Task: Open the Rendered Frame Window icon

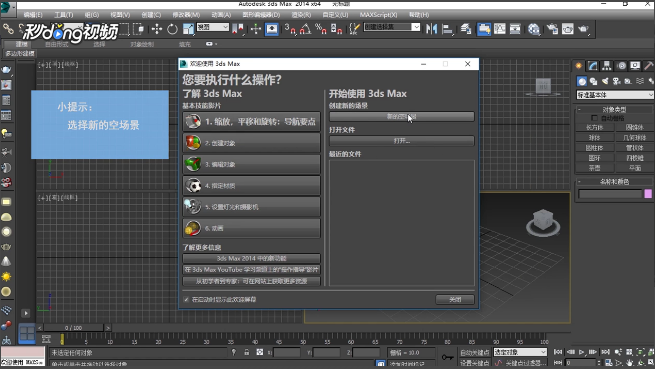Action: tap(568, 29)
